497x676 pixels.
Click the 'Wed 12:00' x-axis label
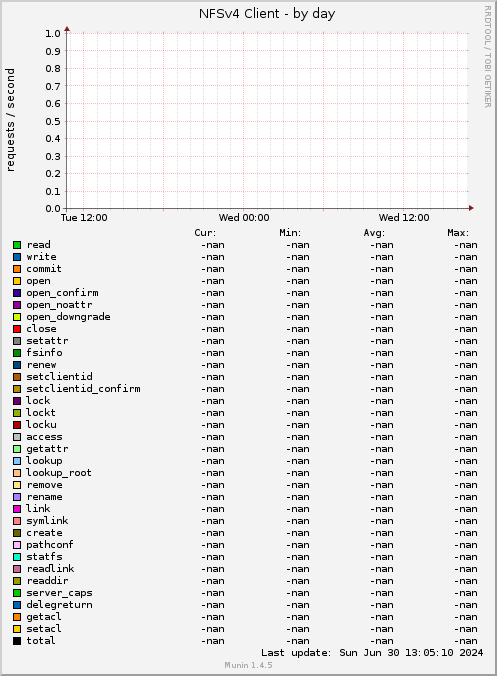404,218
